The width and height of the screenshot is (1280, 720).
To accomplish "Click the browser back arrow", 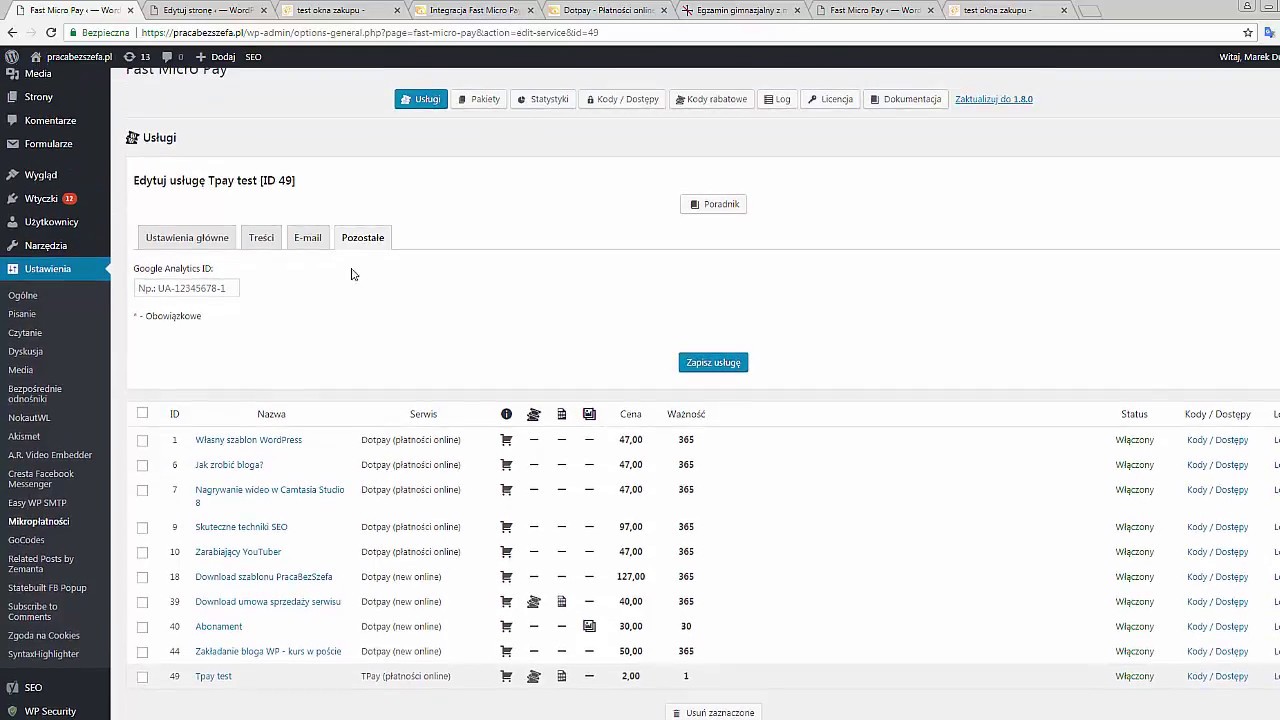I will (12, 32).
